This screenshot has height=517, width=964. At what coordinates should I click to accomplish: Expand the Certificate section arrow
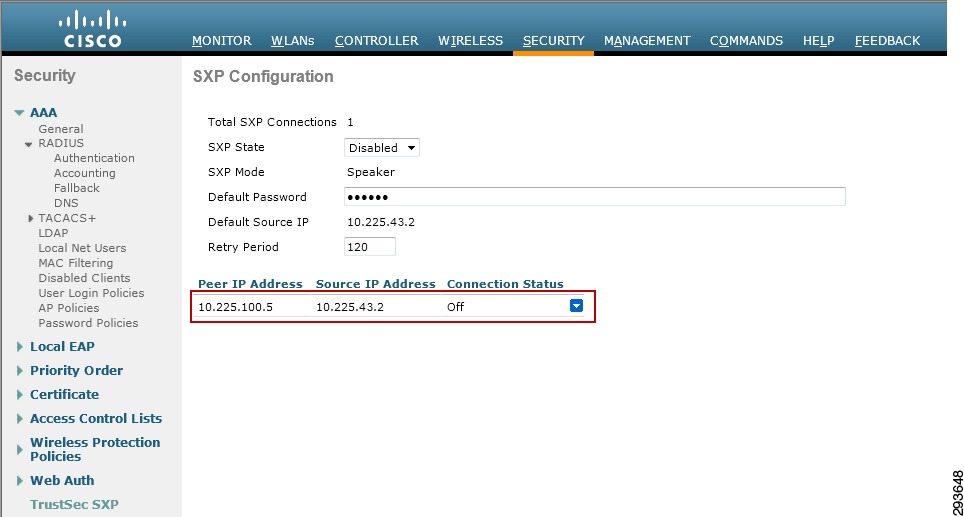[x=20, y=395]
